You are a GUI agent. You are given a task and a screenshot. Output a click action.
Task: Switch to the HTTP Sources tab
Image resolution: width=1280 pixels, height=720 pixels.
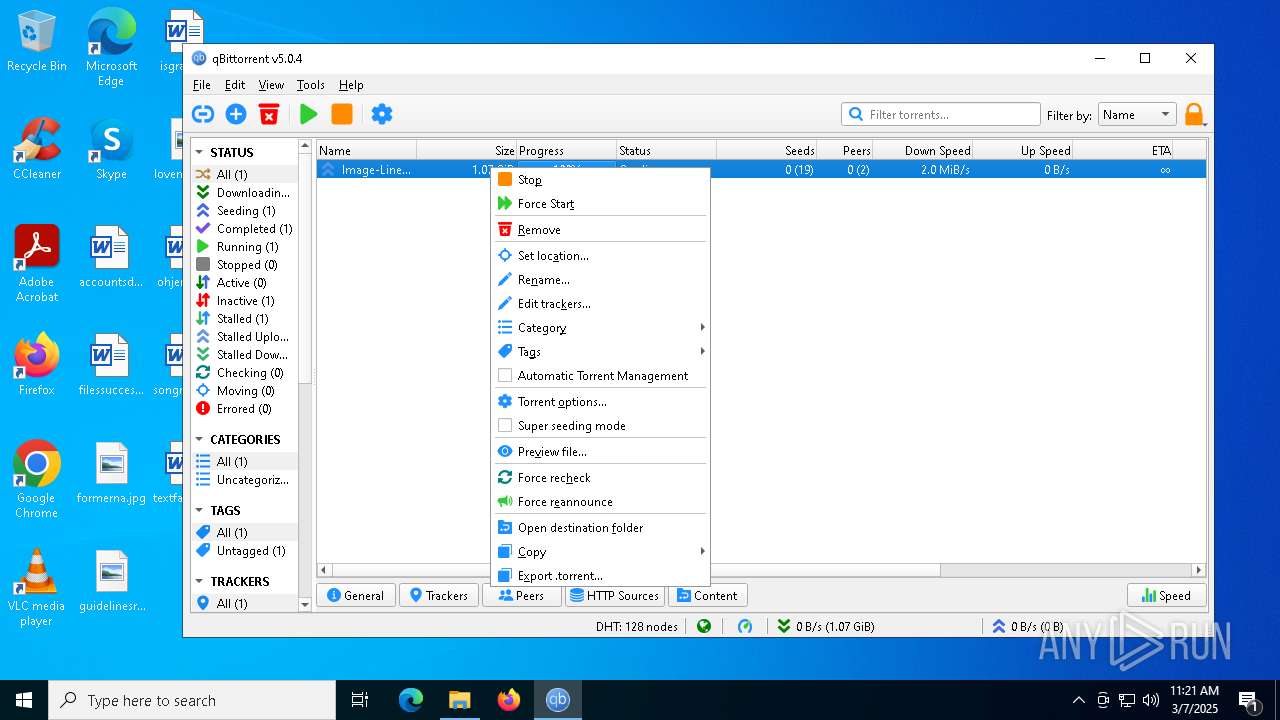point(614,595)
